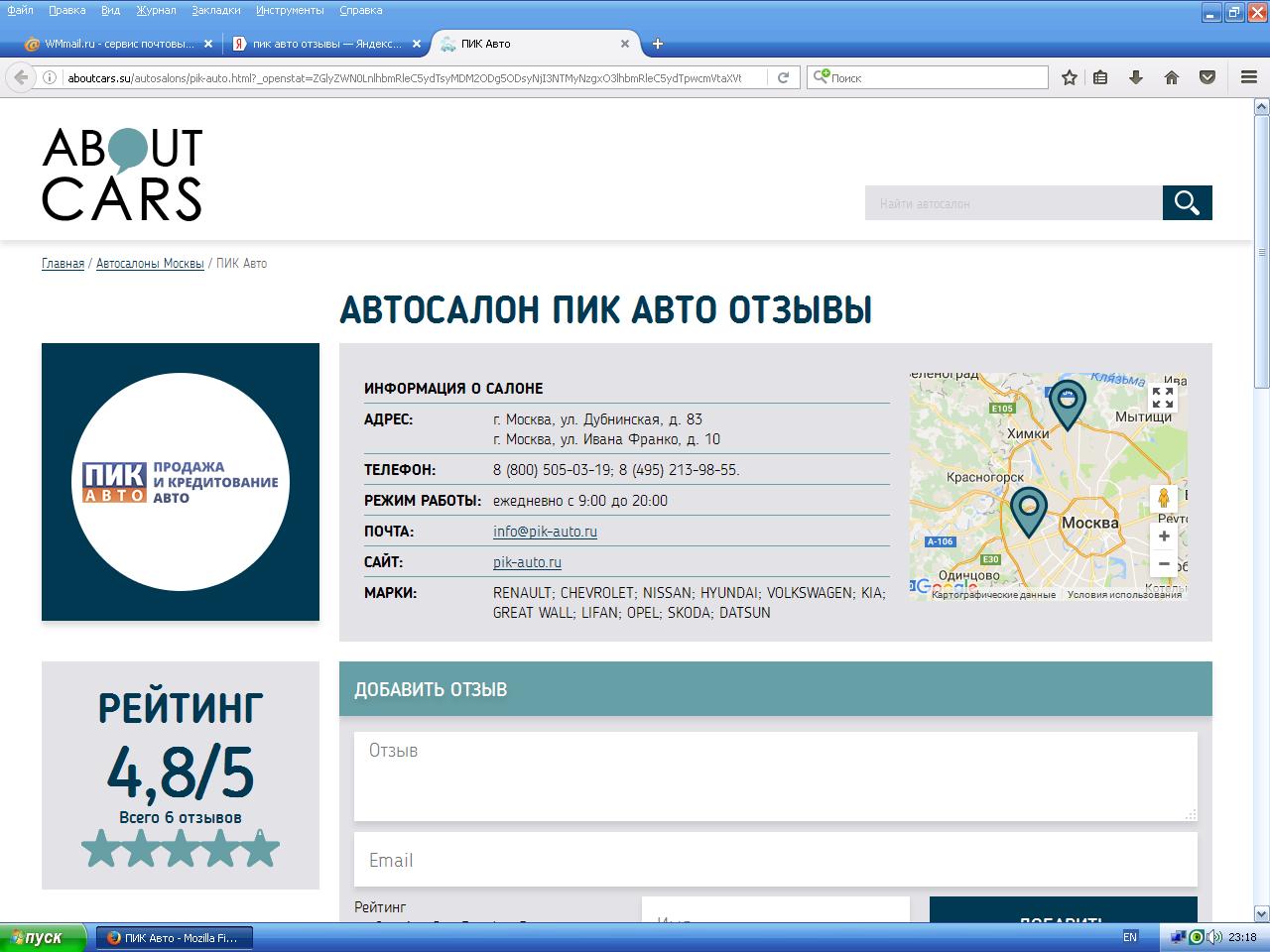Click the Street View pegman icon

(1163, 498)
